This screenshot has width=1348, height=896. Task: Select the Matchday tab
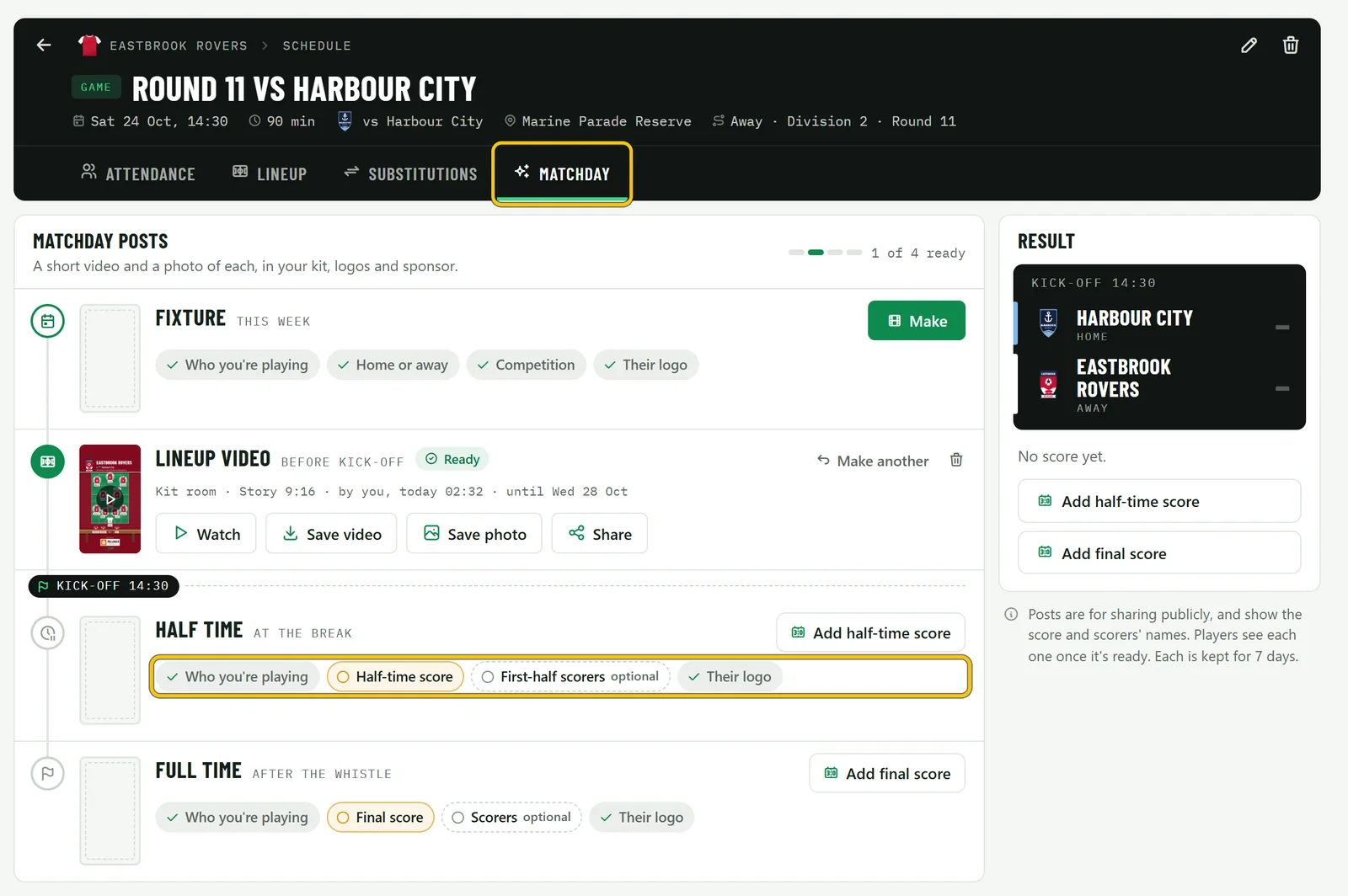[562, 173]
